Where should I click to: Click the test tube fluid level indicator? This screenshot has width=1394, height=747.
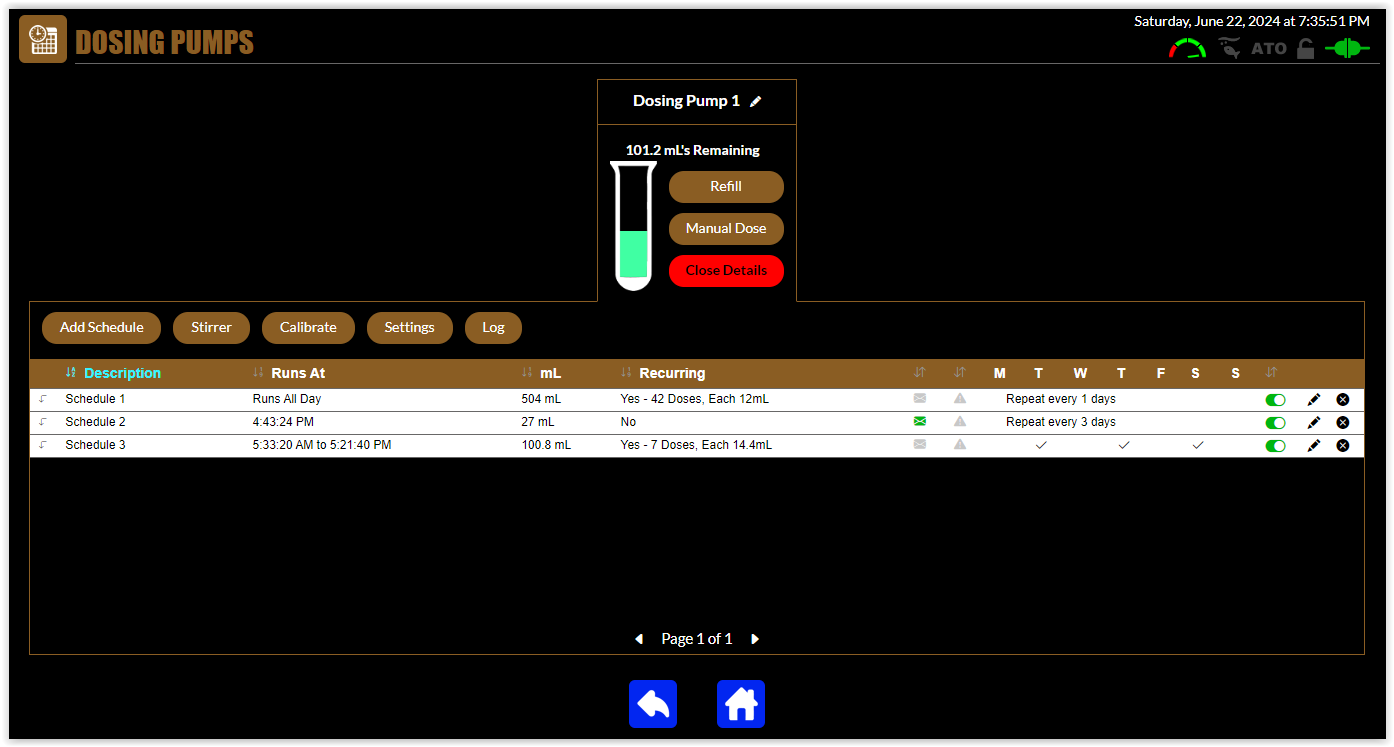click(x=633, y=228)
